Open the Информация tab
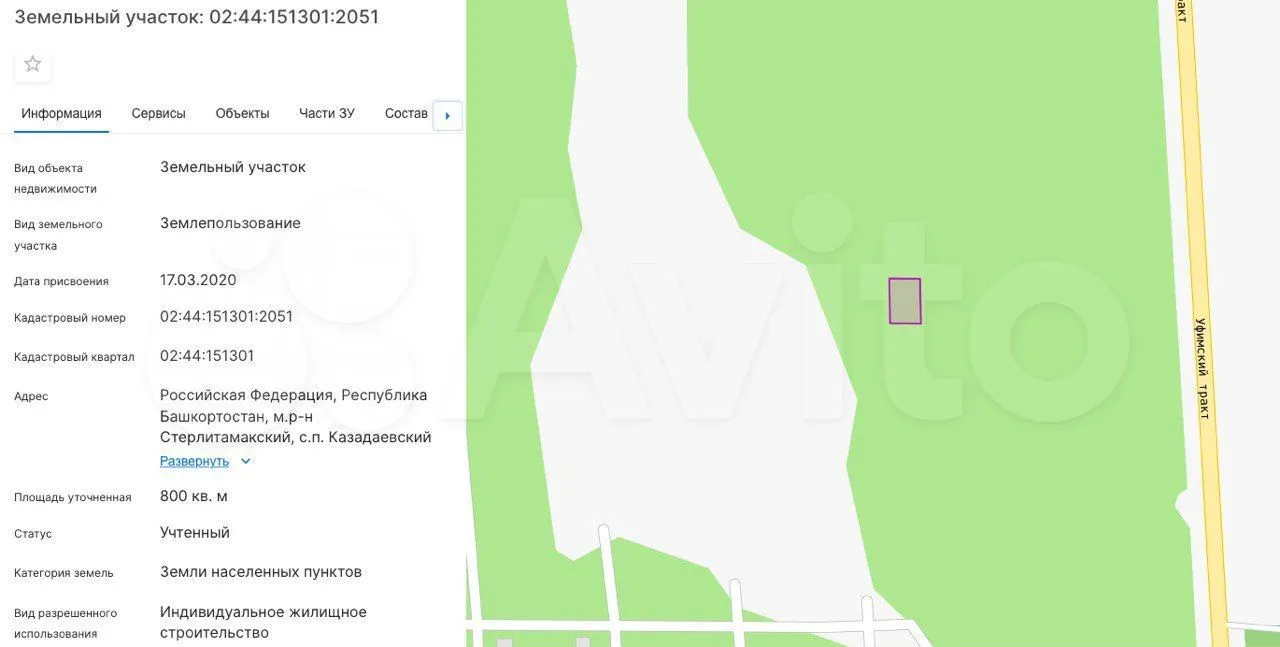This screenshot has height=647, width=1280. click(x=61, y=114)
